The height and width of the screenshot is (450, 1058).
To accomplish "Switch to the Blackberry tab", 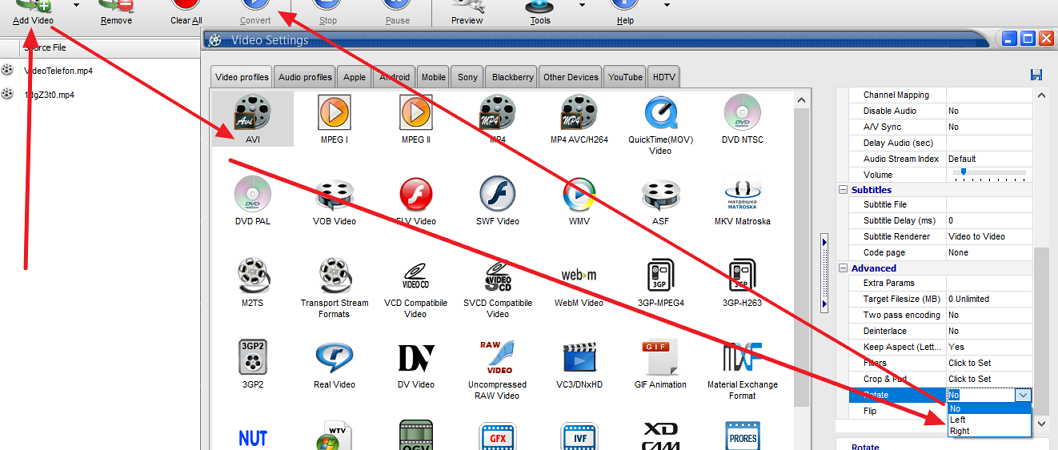I will coord(513,77).
